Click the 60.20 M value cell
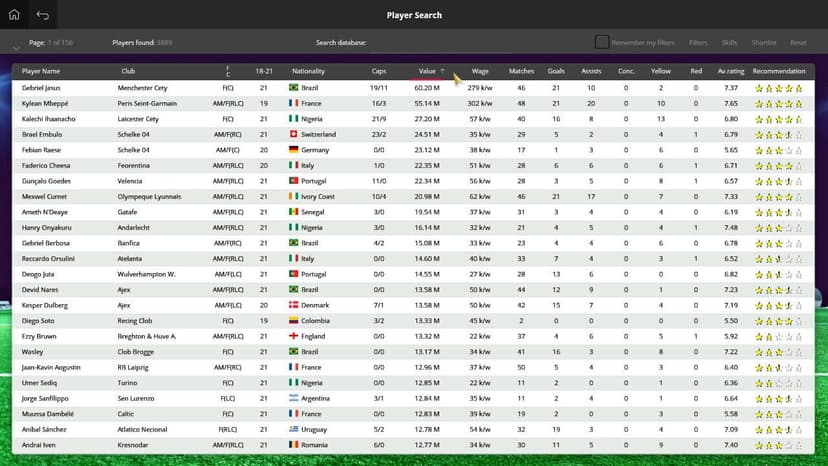The height and width of the screenshot is (466, 828). pos(427,88)
